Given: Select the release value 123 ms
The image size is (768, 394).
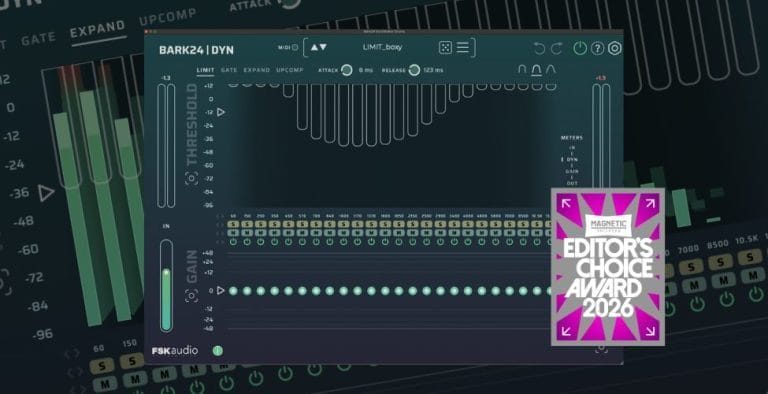Looking at the screenshot, I should tap(433, 70).
